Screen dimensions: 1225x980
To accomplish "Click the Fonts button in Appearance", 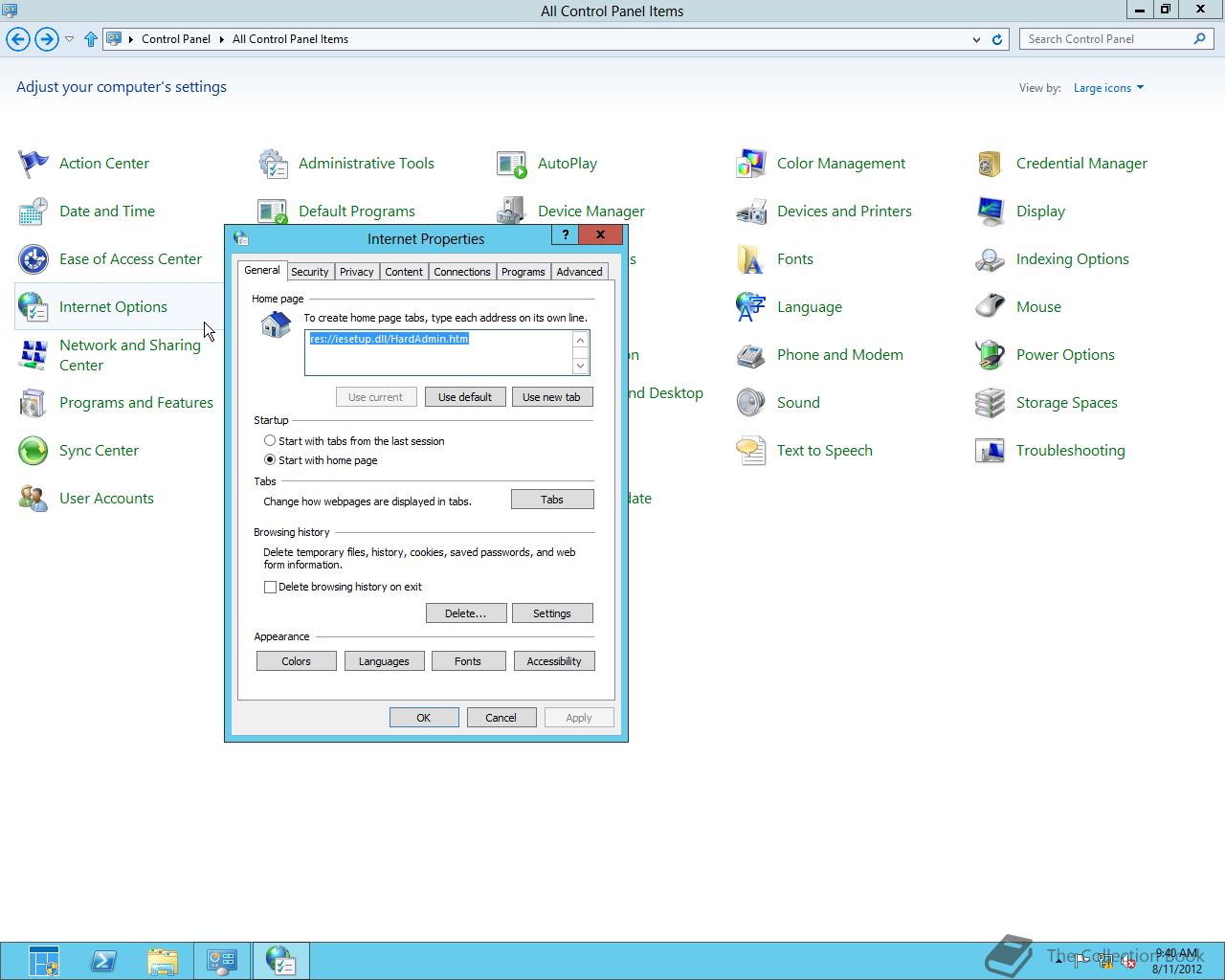I will point(468,661).
